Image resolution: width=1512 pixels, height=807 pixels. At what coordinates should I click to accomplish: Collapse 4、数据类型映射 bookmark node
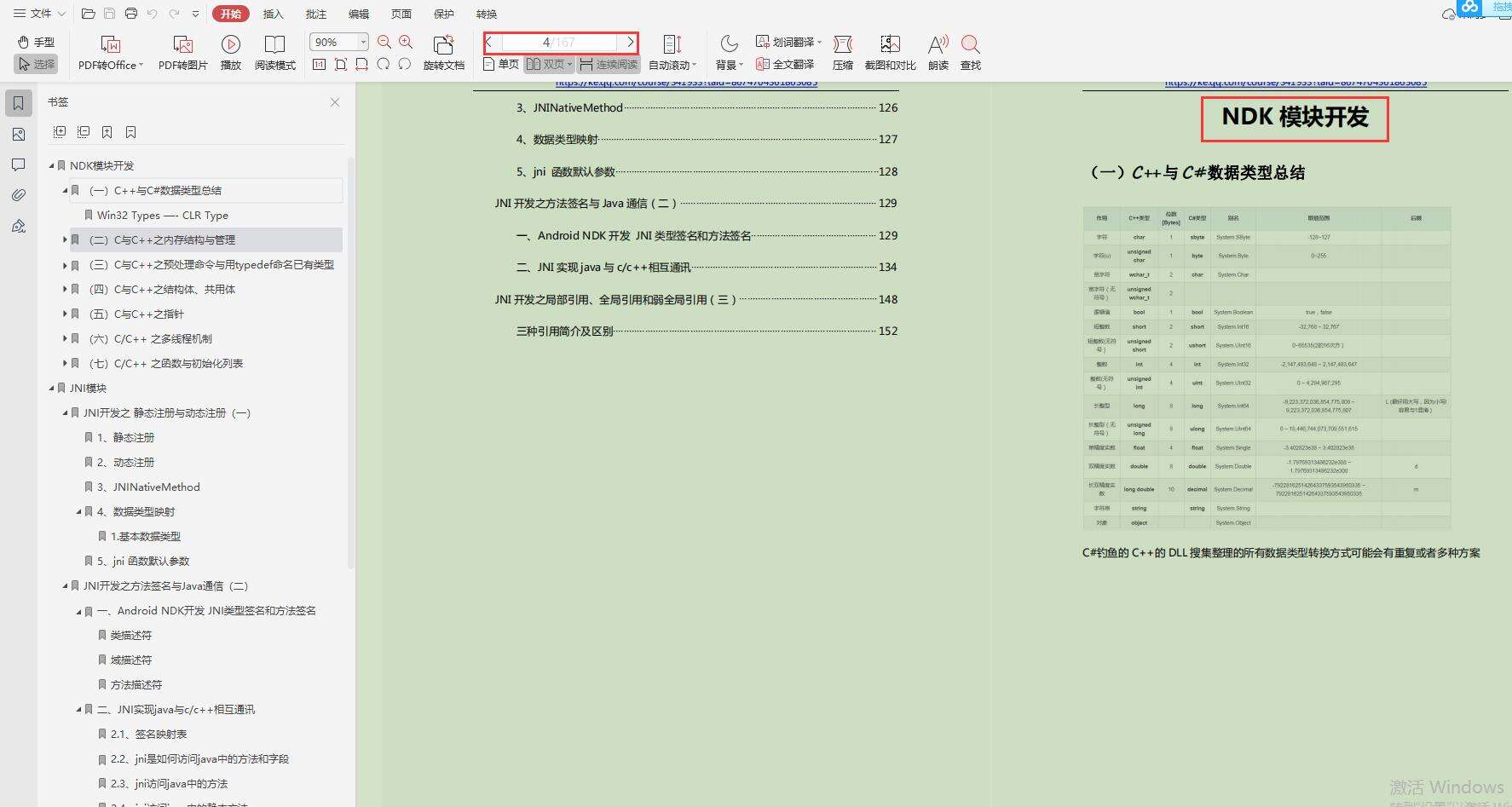[78, 512]
